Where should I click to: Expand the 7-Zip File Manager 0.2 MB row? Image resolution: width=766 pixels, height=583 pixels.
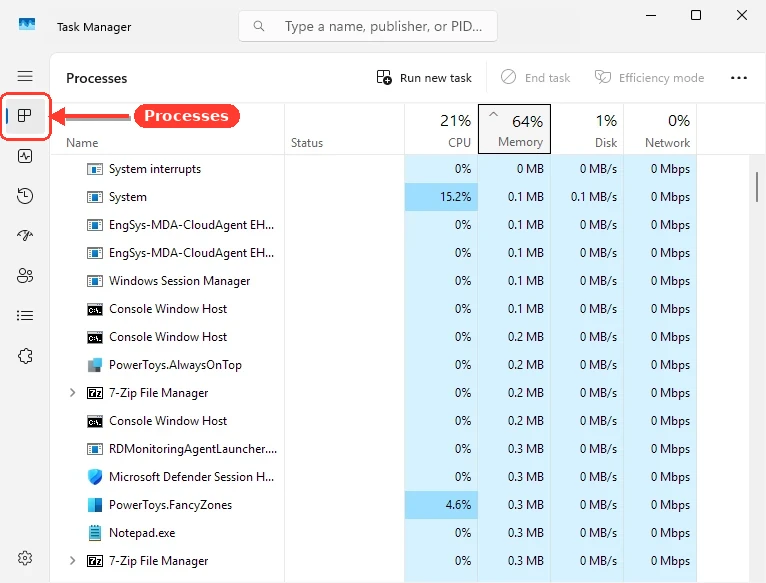[x=72, y=392]
